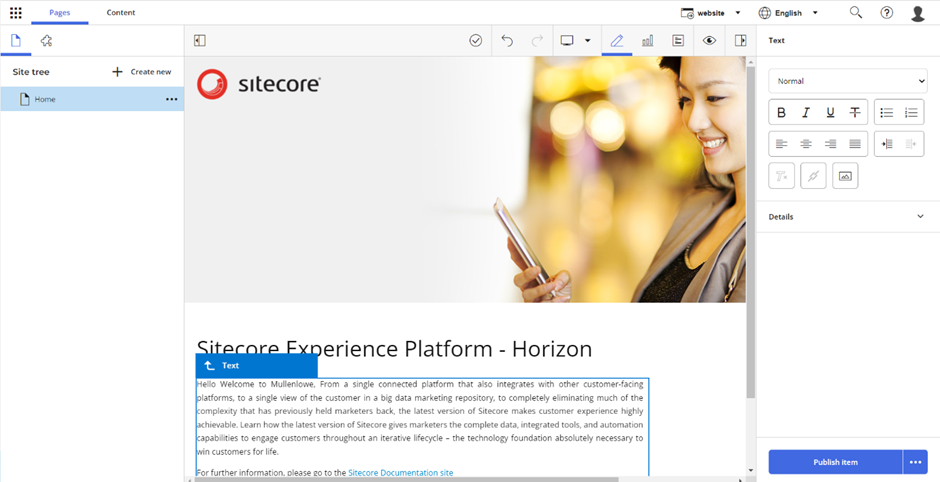
Task: Open the help question mark icon
Action: click(x=887, y=13)
